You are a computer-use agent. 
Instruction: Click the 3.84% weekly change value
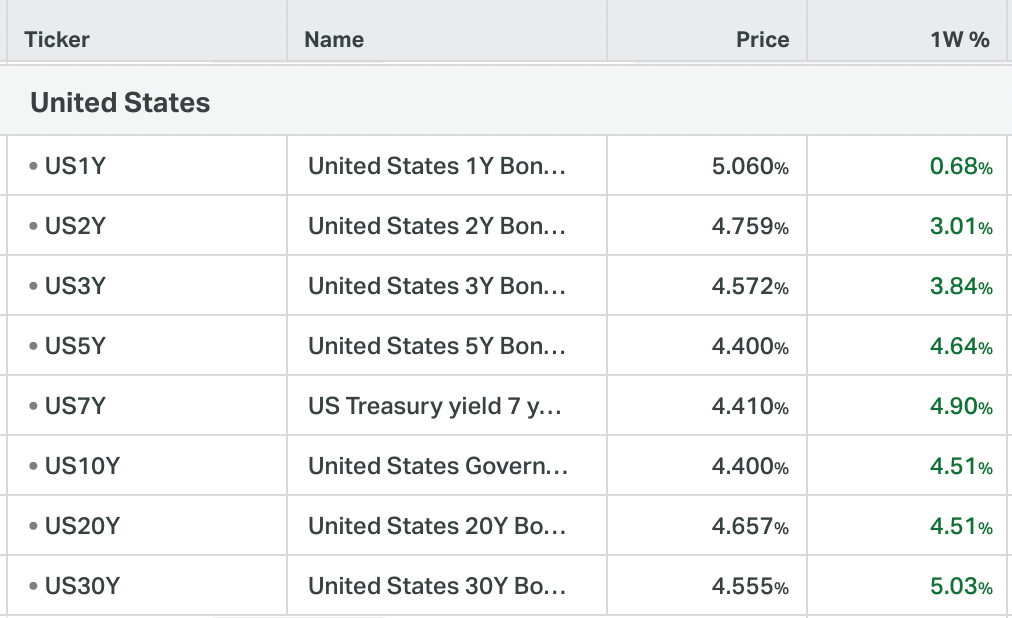(961, 286)
